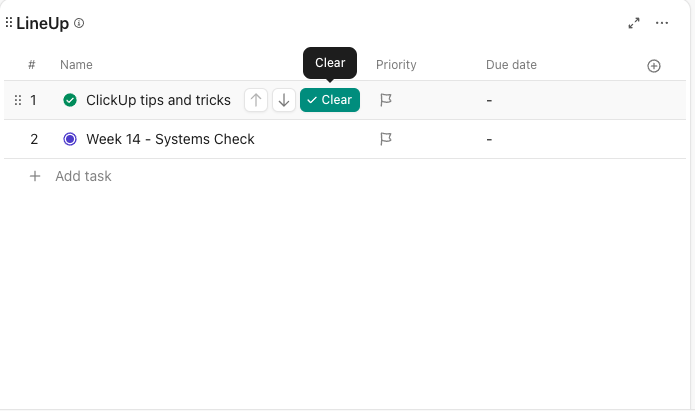Open Due date for ClickUp tips task
The width and height of the screenshot is (695, 411).
[489, 101]
